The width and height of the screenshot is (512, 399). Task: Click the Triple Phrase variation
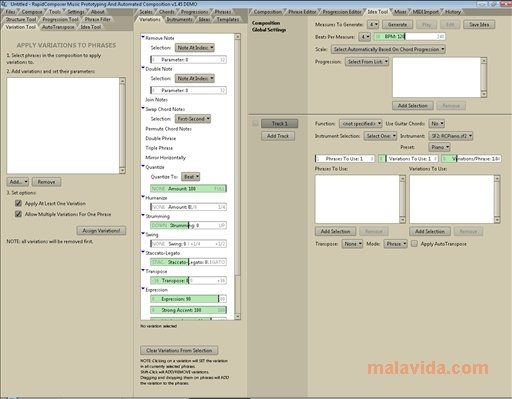[159, 148]
